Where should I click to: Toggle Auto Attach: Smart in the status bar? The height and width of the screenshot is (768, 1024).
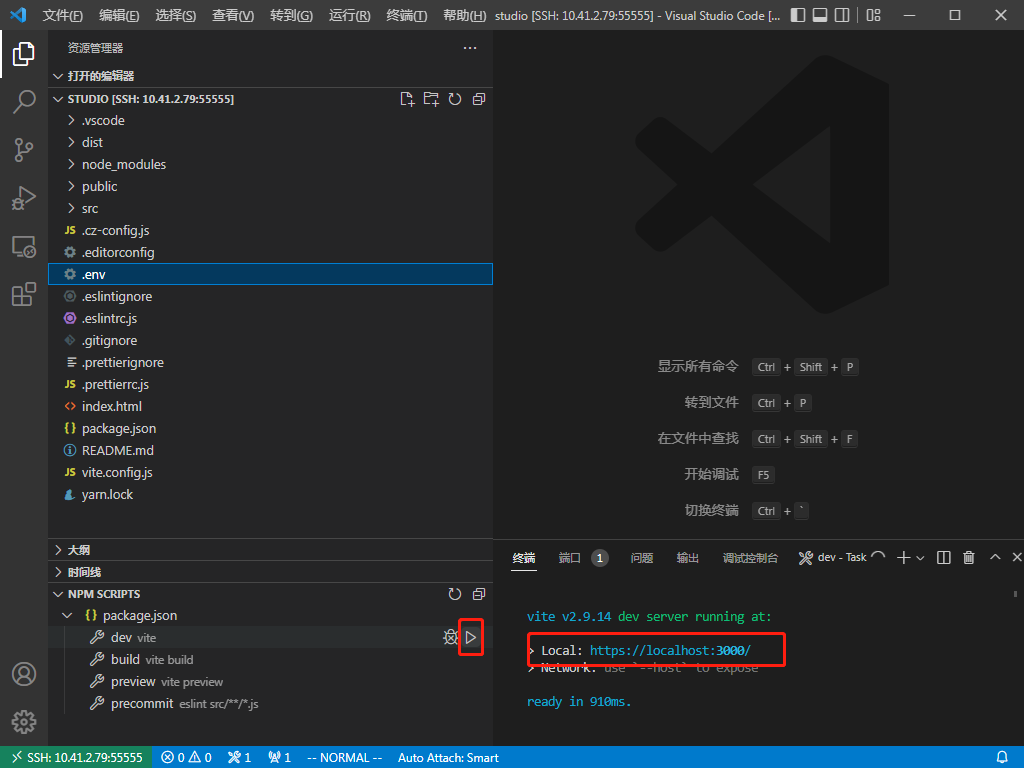click(447, 757)
